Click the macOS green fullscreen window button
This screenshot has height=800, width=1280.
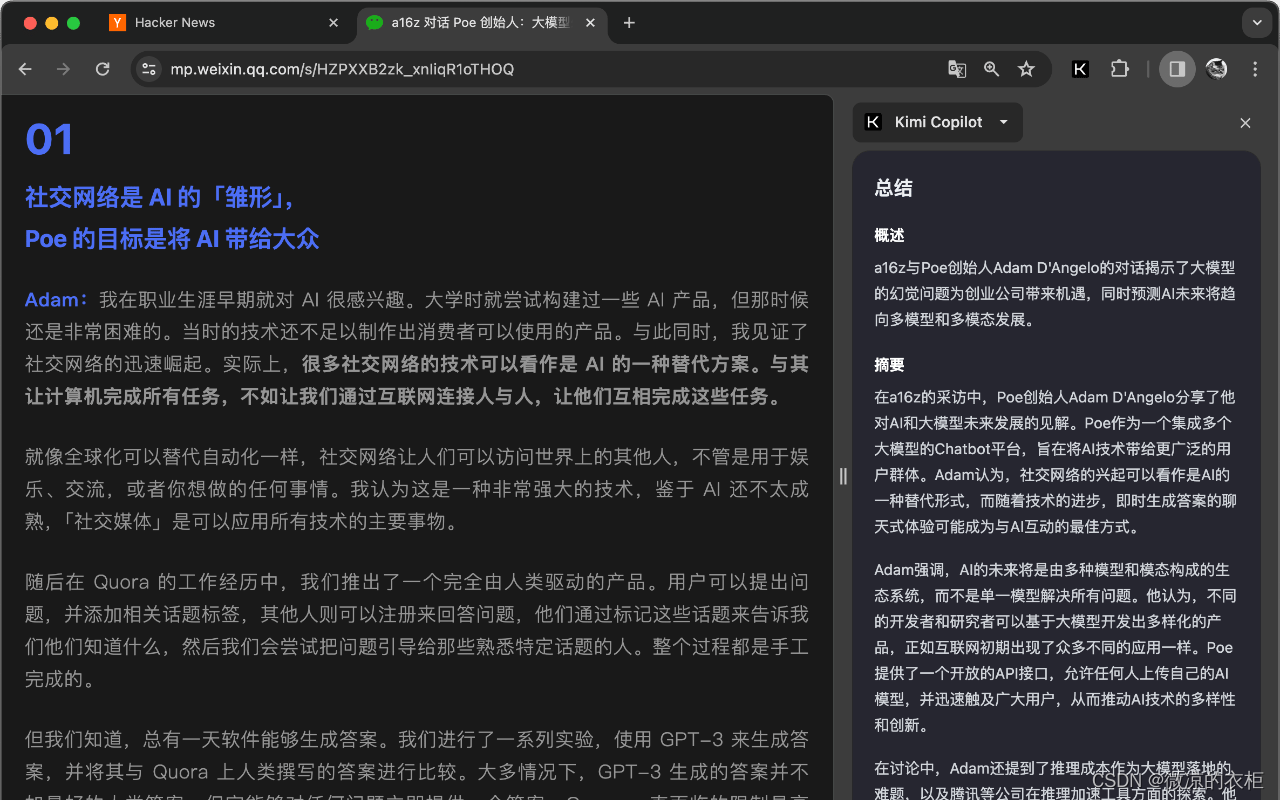coord(73,23)
